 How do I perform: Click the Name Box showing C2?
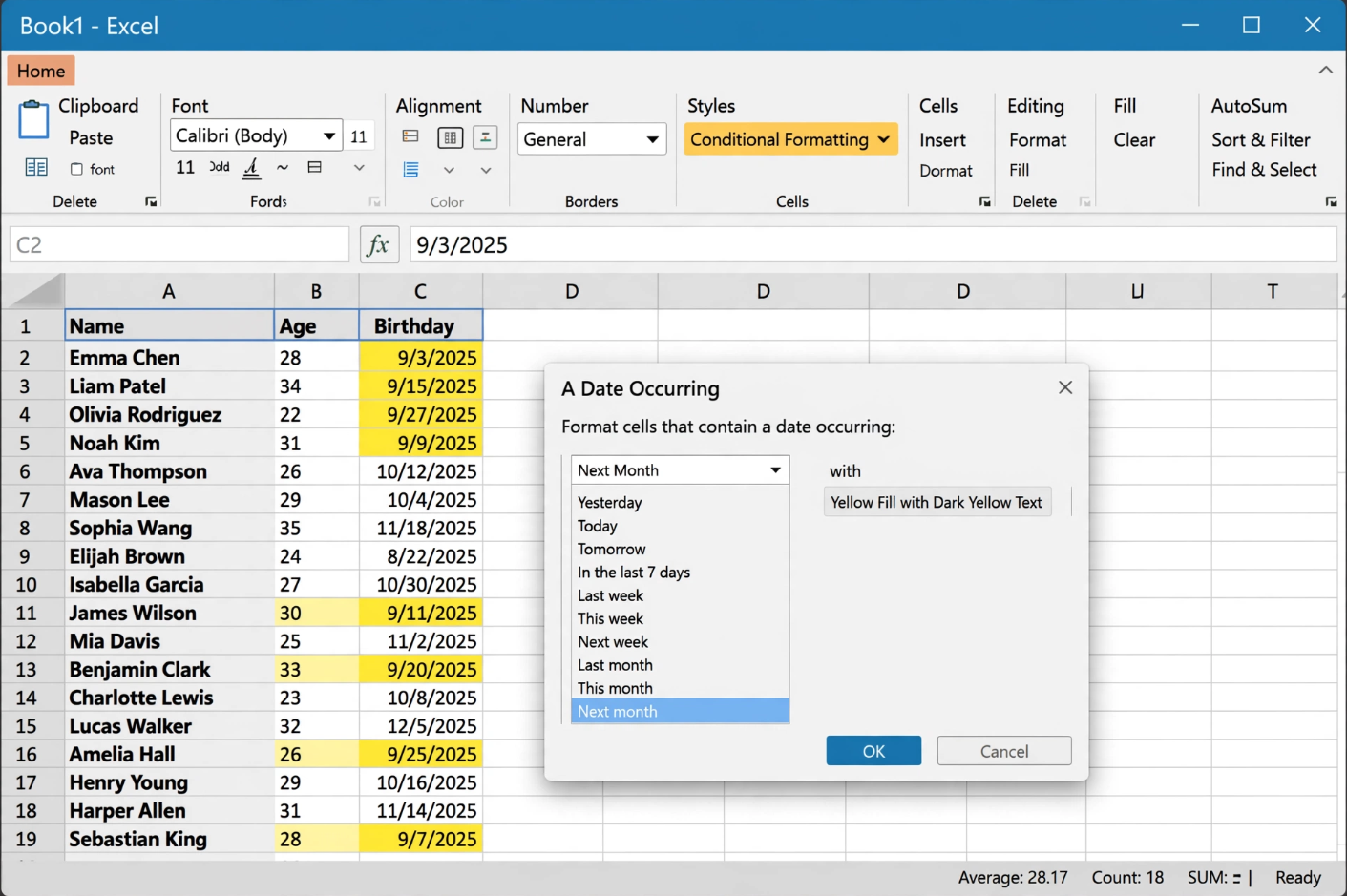(x=179, y=244)
